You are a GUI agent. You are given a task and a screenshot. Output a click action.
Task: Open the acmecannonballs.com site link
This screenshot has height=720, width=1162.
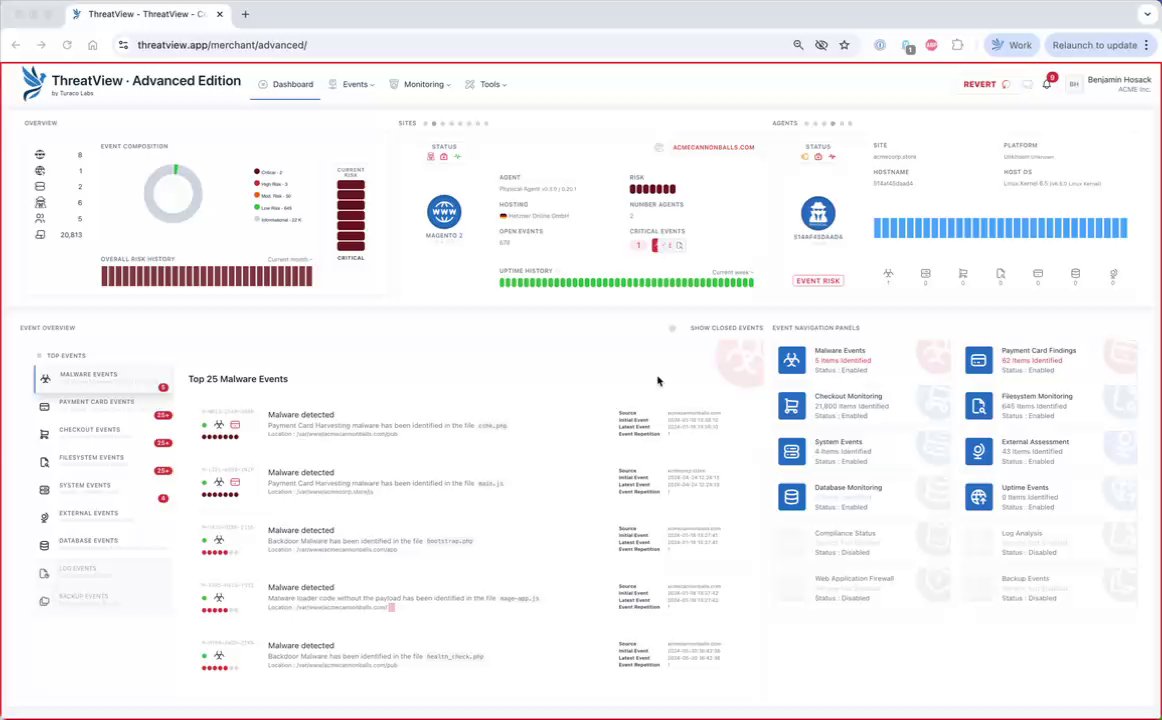714,147
